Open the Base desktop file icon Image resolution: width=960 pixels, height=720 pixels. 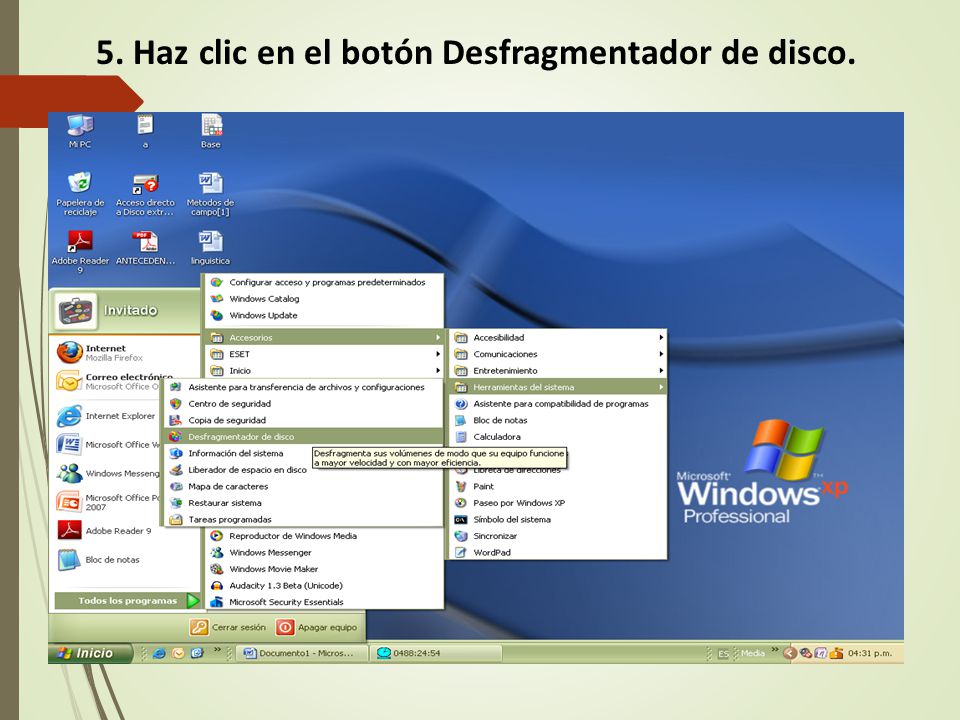coord(211,131)
